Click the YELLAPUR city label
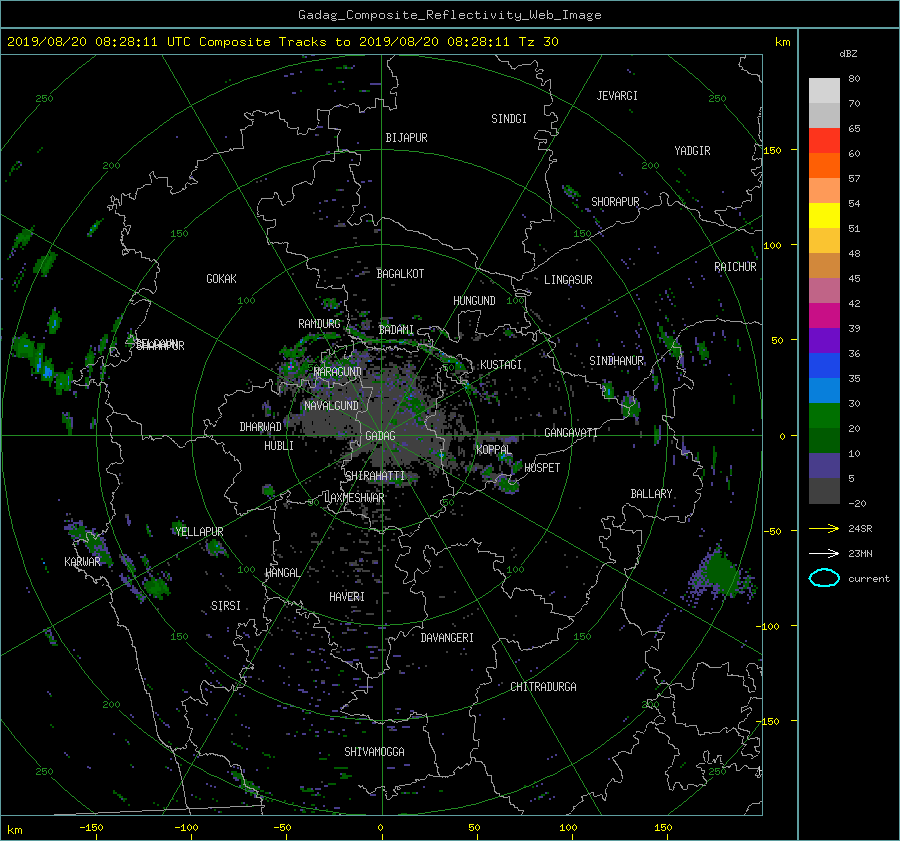This screenshot has height=841, width=900. click(199, 532)
